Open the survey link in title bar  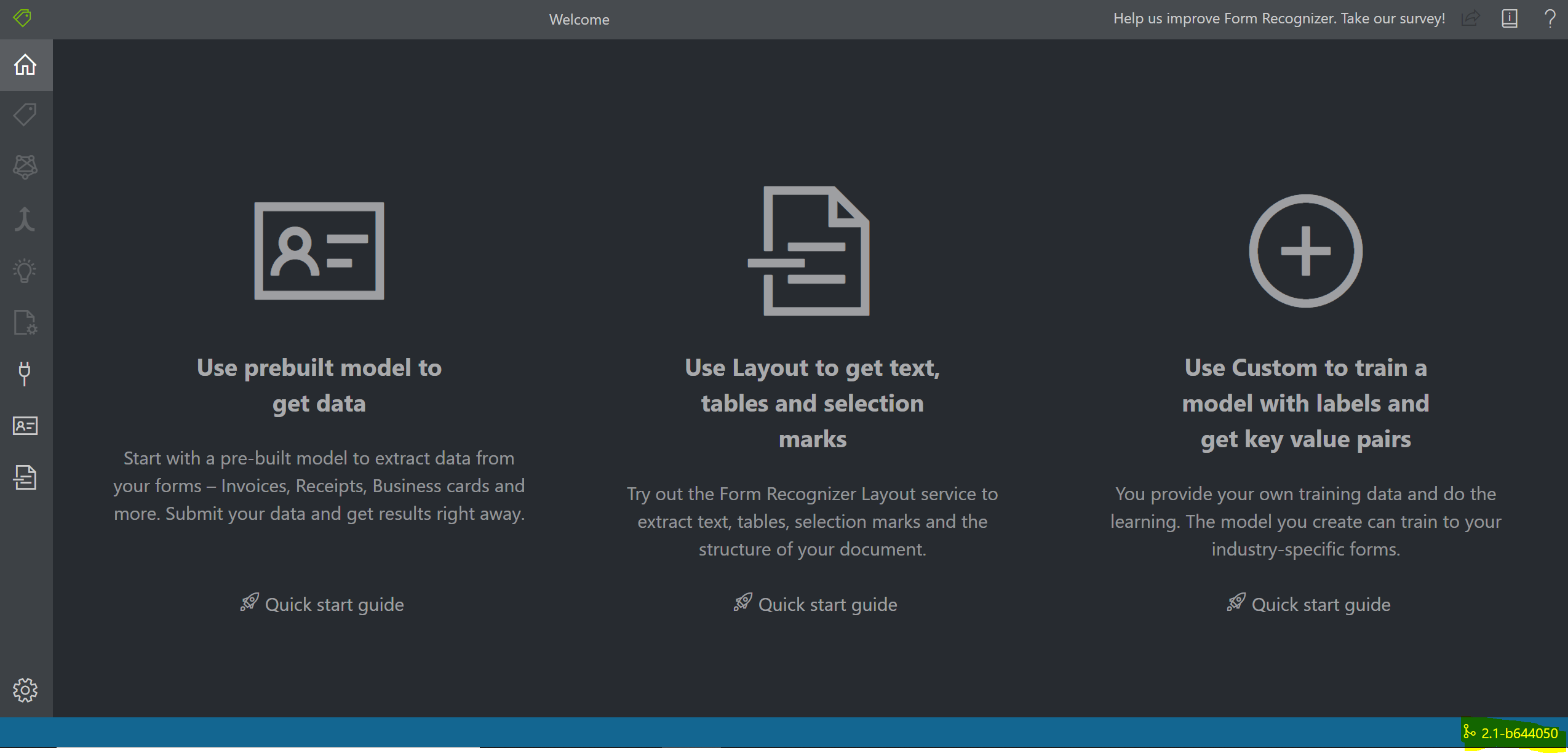point(1279,18)
